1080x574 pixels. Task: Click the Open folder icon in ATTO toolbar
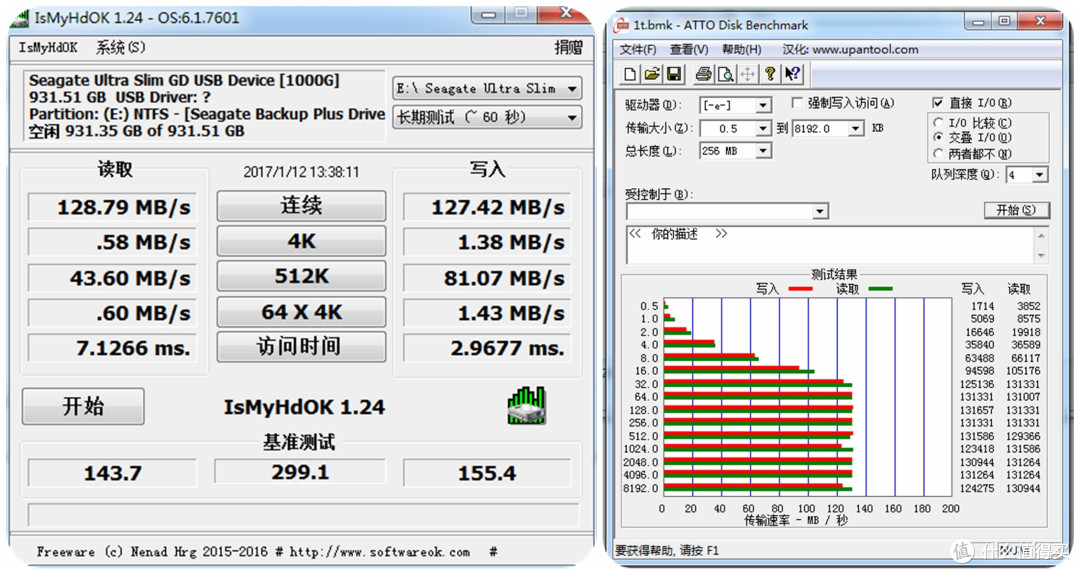point(652,74)
